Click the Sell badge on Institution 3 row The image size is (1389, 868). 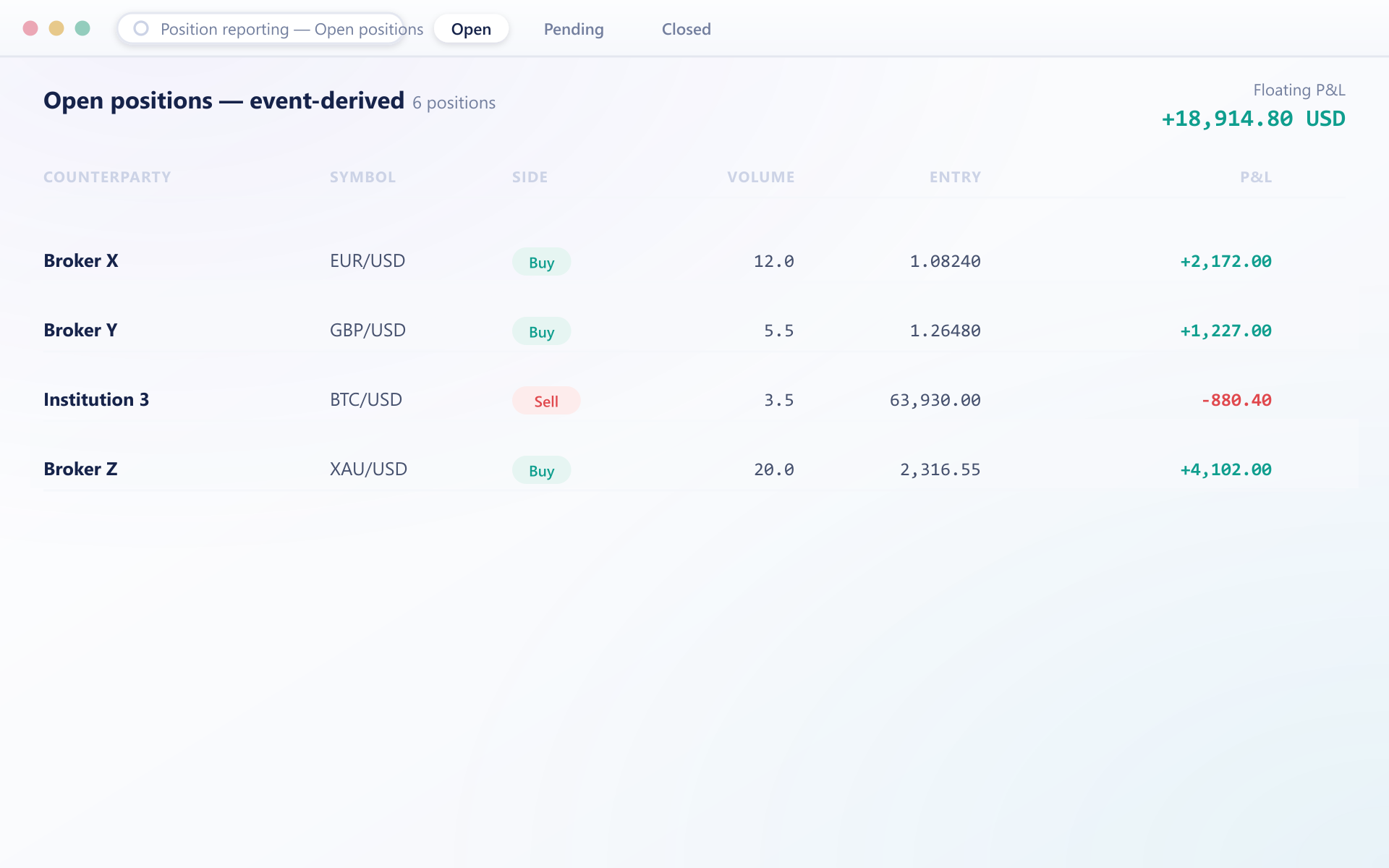coord(546,401)
